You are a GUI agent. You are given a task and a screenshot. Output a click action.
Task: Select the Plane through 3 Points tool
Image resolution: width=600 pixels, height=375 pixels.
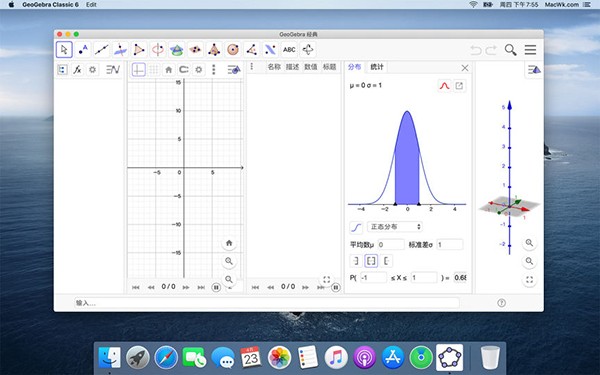click(195, 50)
